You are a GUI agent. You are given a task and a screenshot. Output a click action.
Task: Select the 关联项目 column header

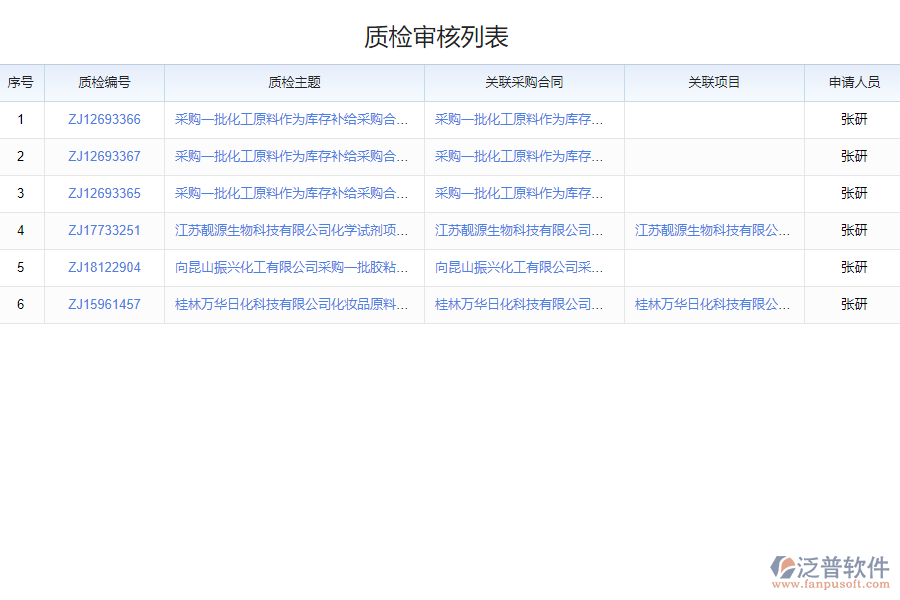(713, 83)
